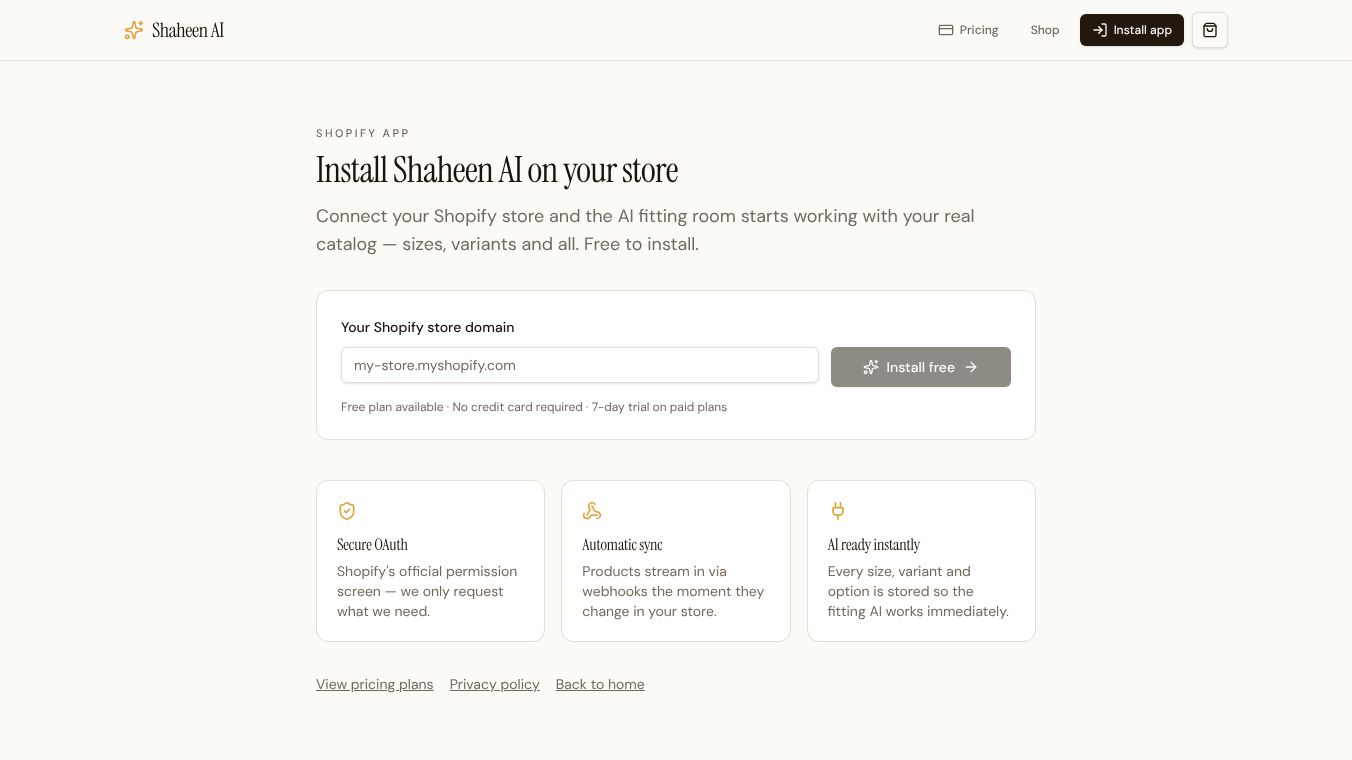Click the sign-in arrow icon in Install app

coord(1100,30)
